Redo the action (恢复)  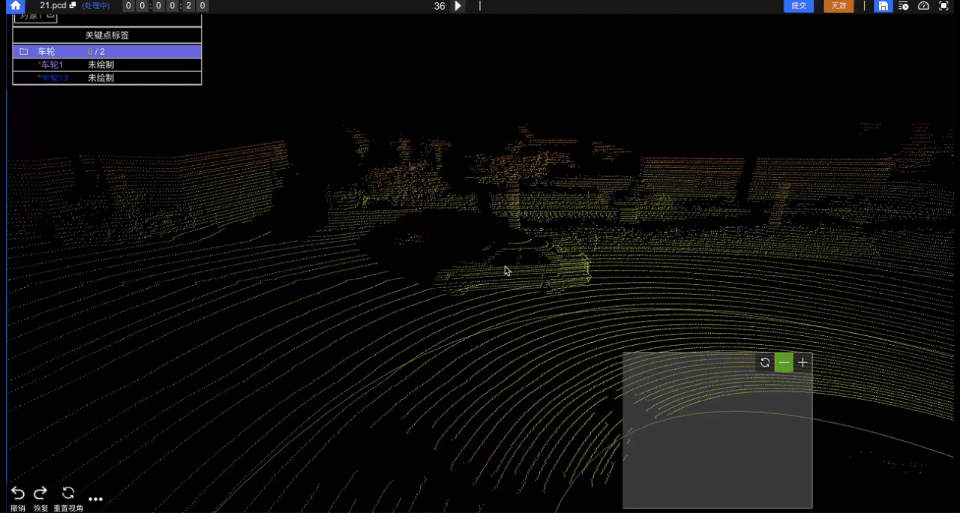(41, 493)
